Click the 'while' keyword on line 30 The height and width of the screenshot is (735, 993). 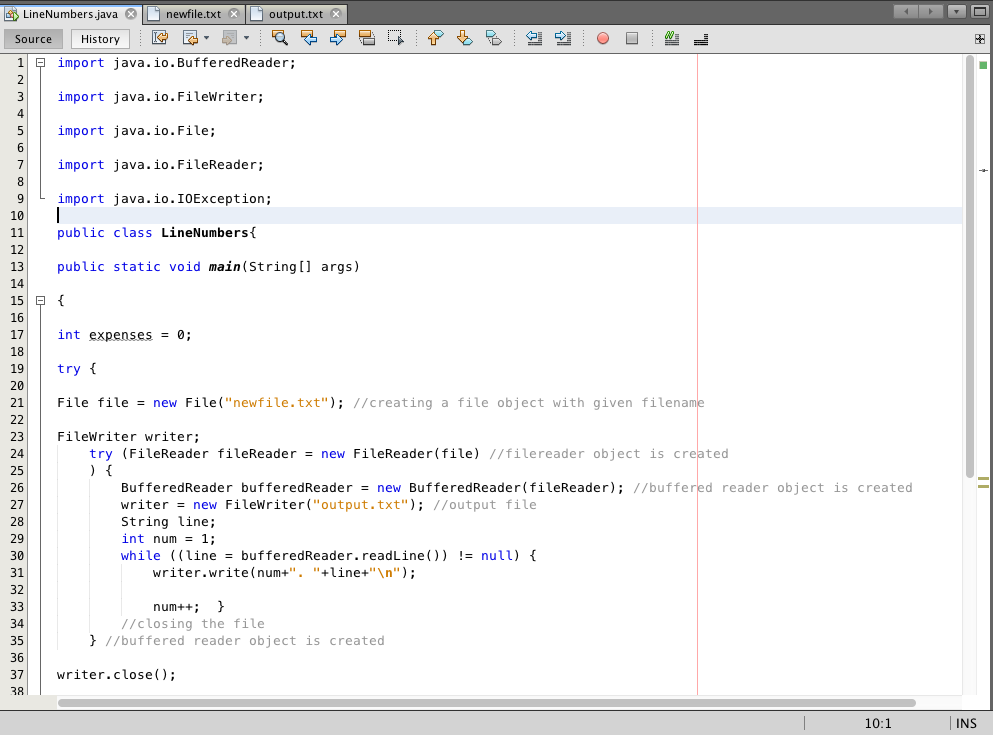[141, 556]
